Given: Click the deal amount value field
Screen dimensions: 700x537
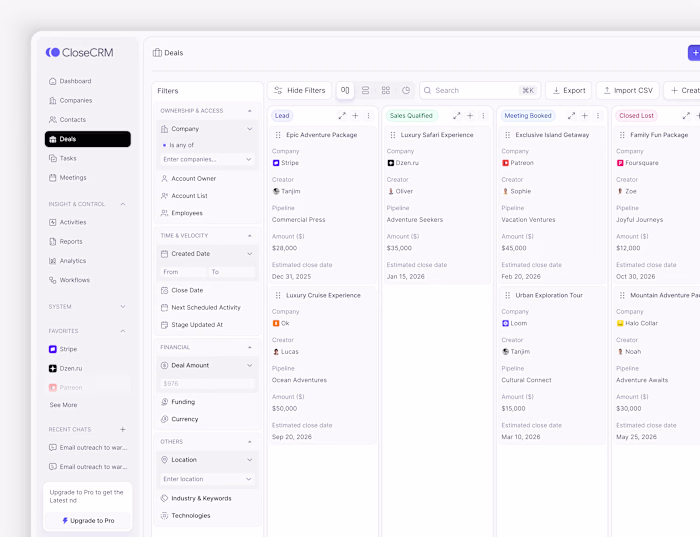Looking at the screenshot, I should [x=208, y=383].
